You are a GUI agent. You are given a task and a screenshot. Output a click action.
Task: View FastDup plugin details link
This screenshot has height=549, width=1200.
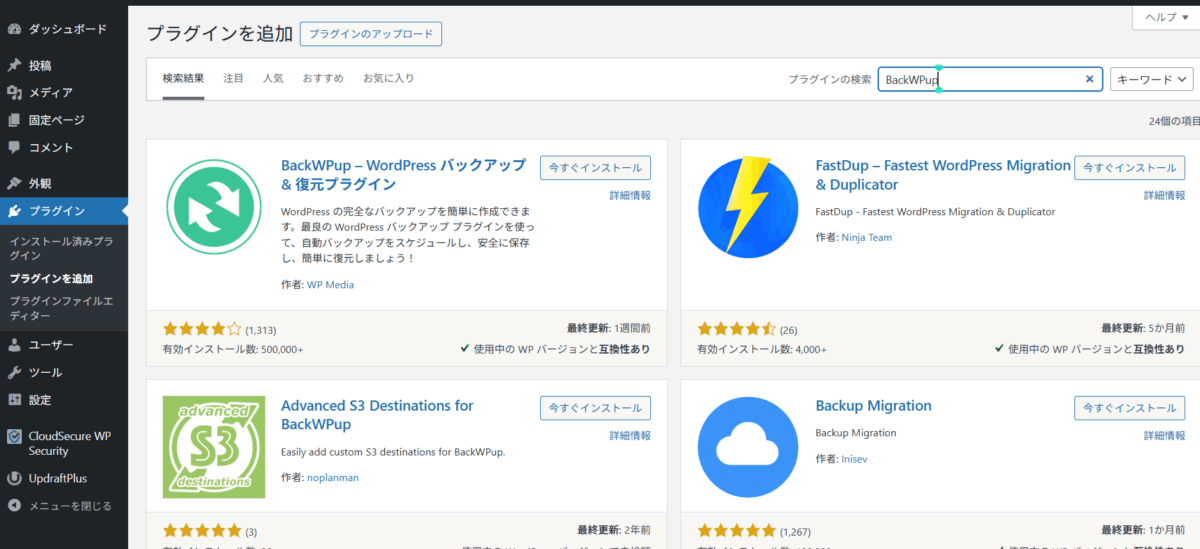point(1165,196)
